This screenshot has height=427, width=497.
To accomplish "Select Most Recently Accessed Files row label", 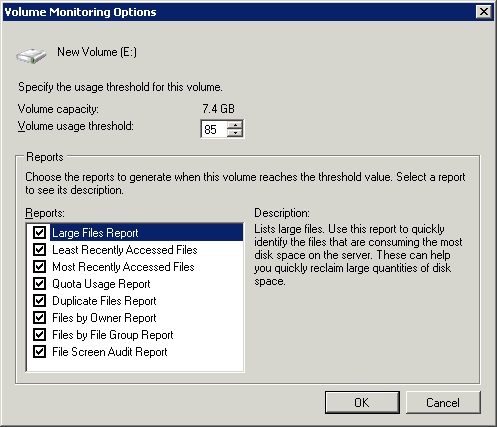I will click(123, 267).
